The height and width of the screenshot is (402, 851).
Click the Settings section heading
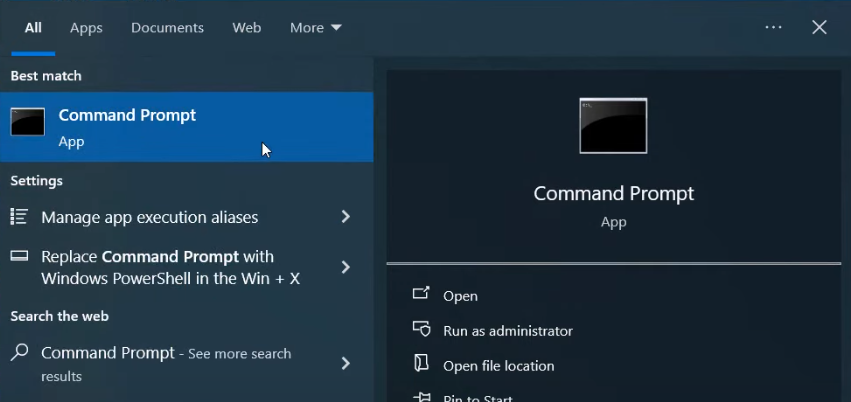(36, 181)
